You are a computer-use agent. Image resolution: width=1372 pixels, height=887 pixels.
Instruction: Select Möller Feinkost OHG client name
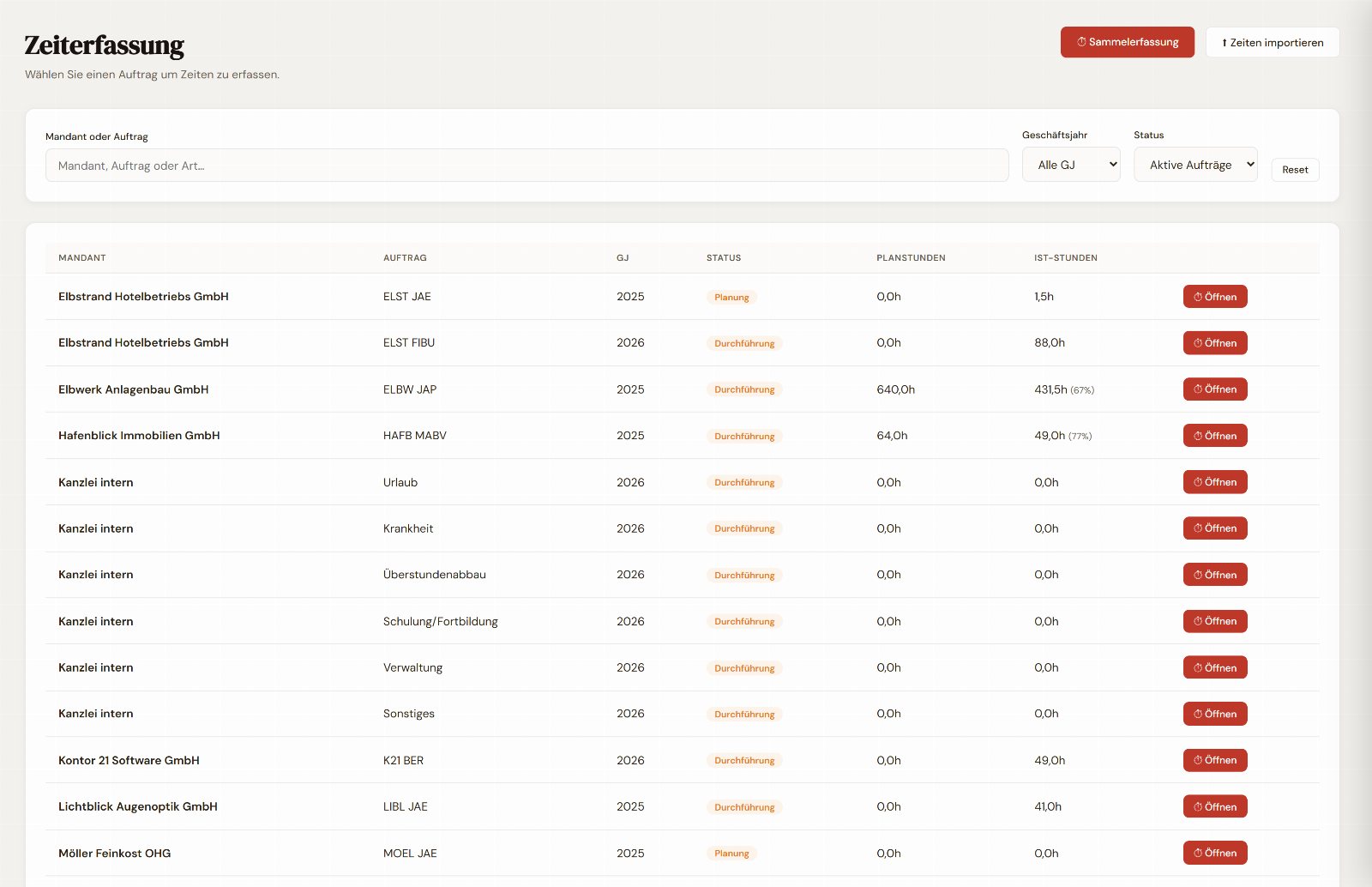[x=115, y=853]
